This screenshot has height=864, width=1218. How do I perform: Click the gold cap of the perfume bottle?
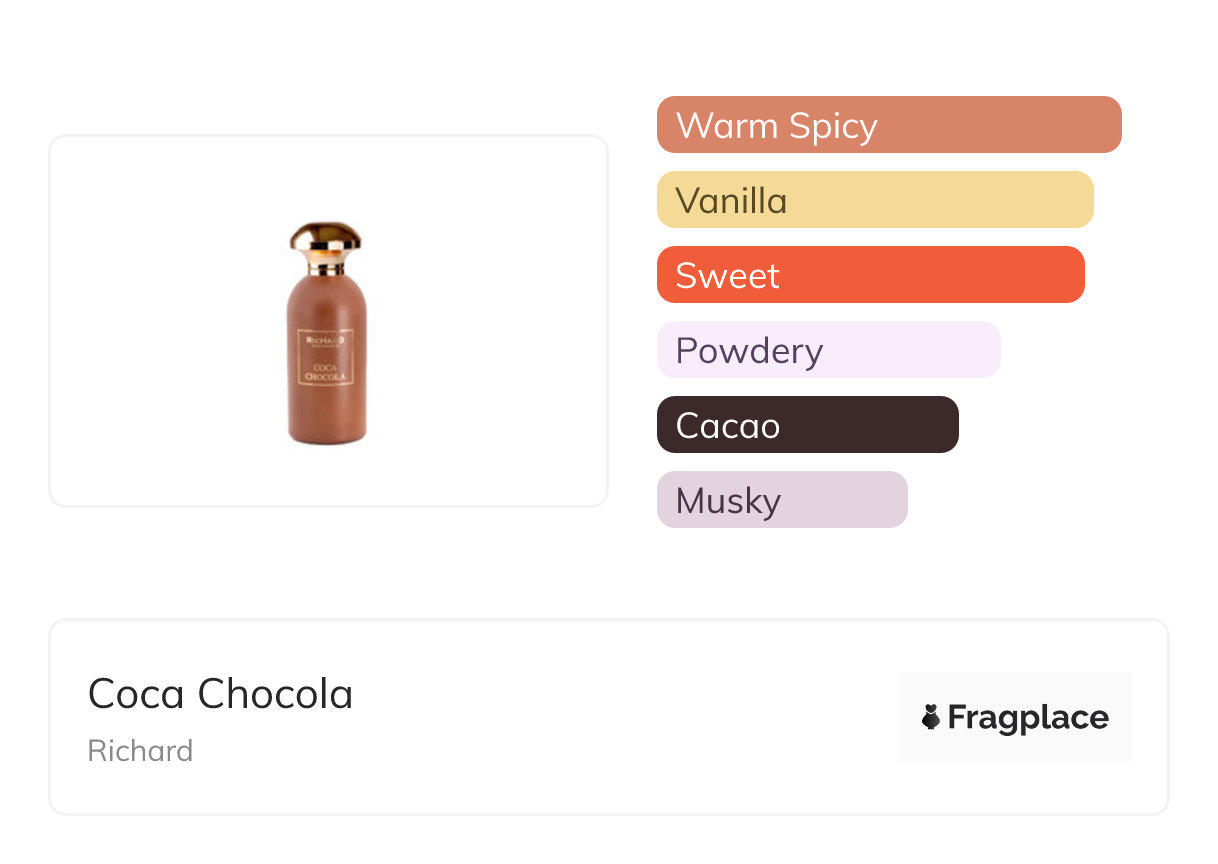click(326, 238)
